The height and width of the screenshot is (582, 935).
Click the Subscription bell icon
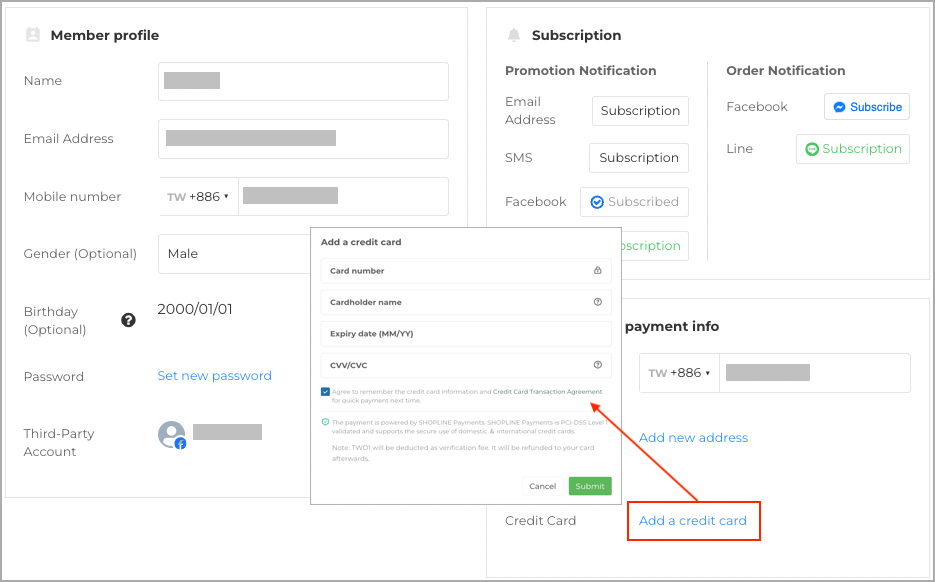pyautogui.click(x=513, y=35)
